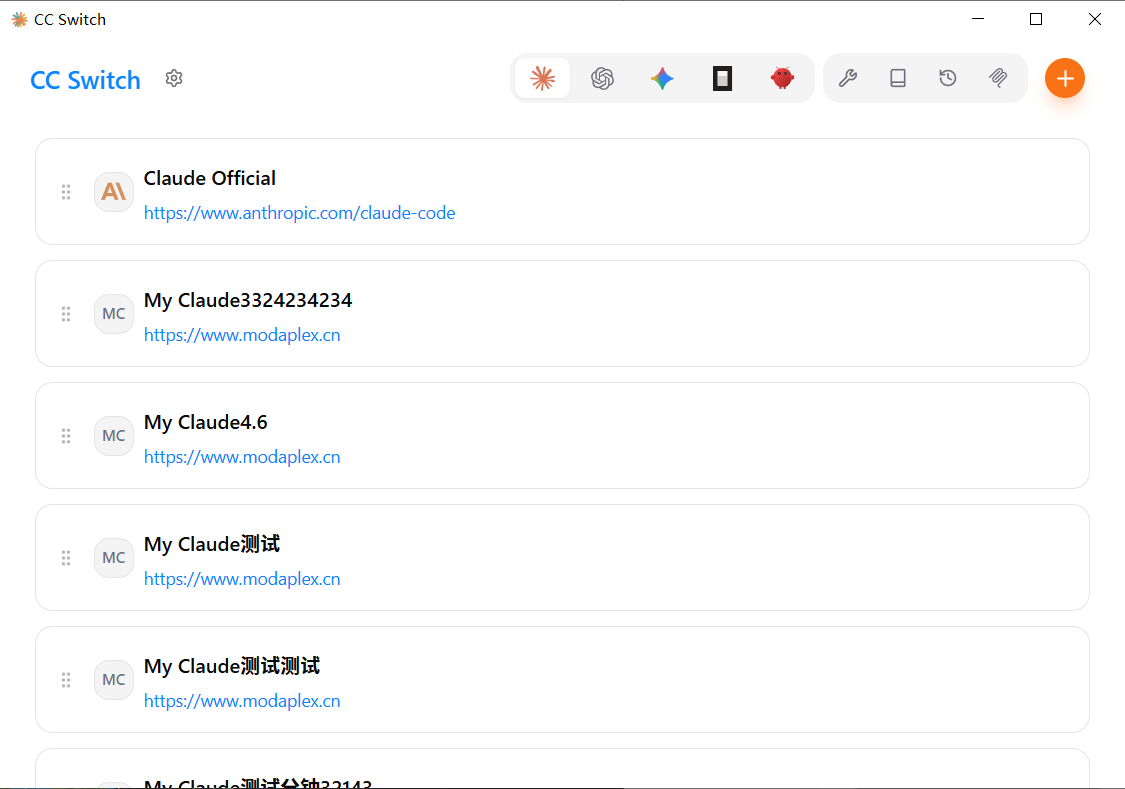Add a new provider with orange plus
Viewport: 1125px width, 789px height.
point(1065,78)
